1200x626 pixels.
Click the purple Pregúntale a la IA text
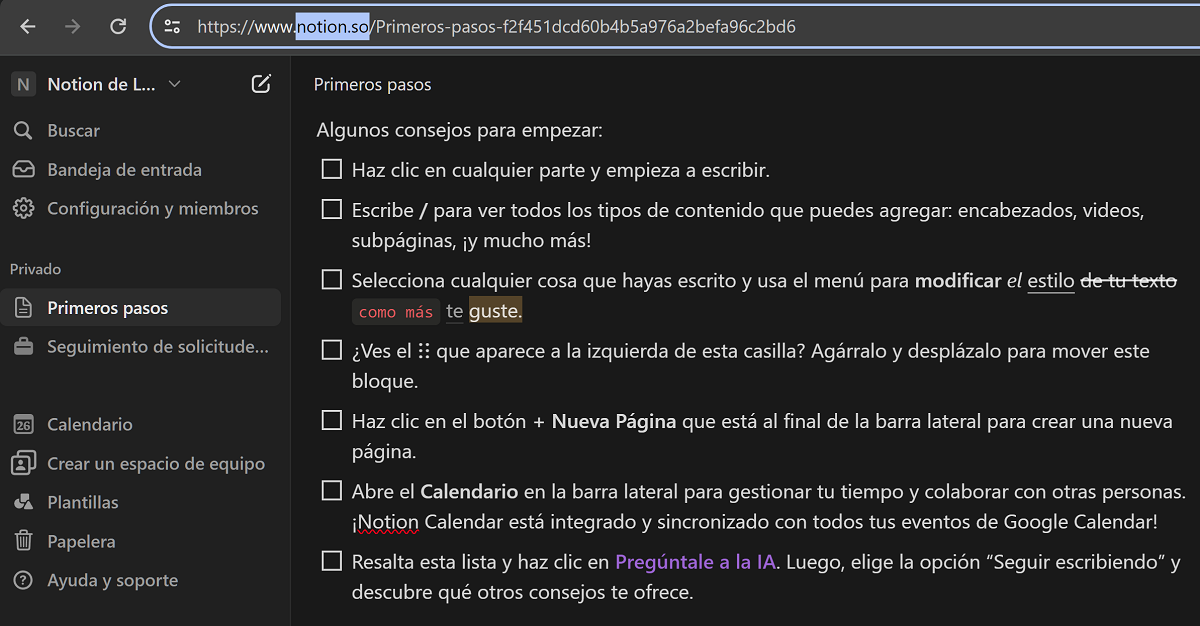click(697, 562)
